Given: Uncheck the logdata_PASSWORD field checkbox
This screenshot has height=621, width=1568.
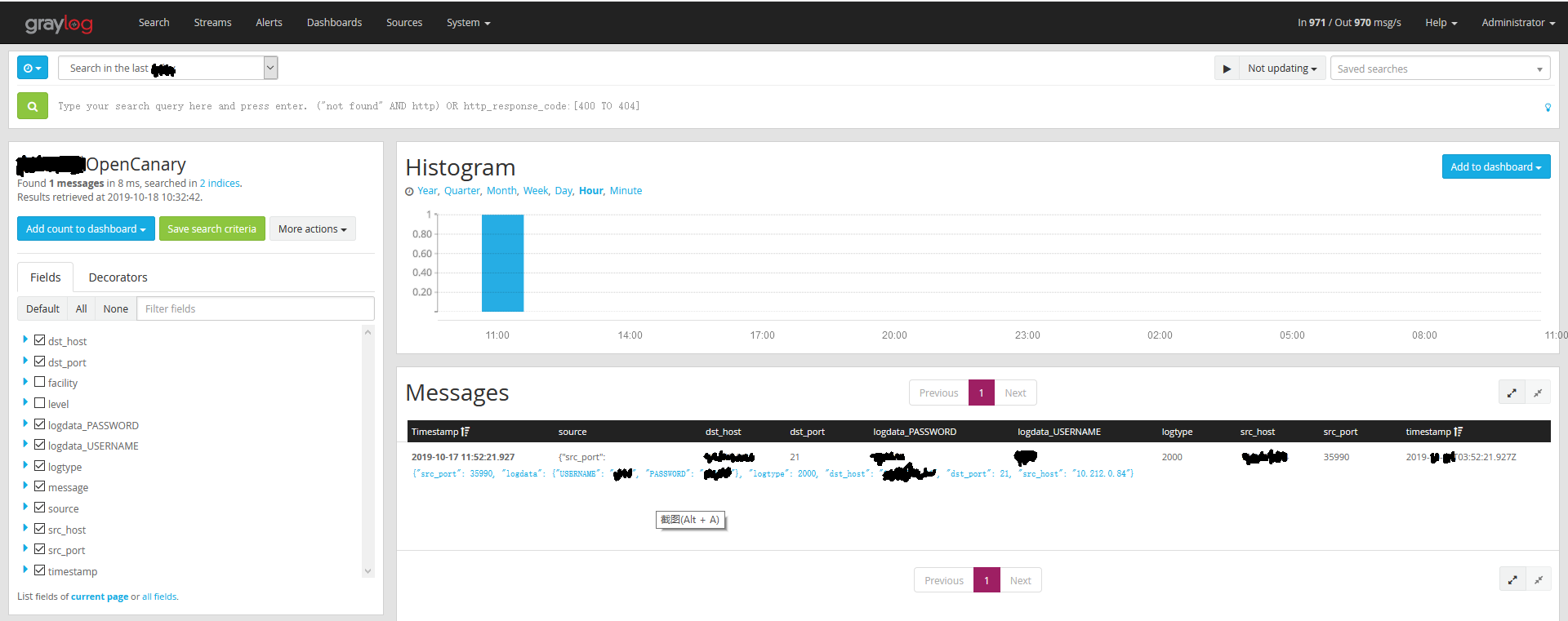Looking at the screenshot, I should 39,424.
